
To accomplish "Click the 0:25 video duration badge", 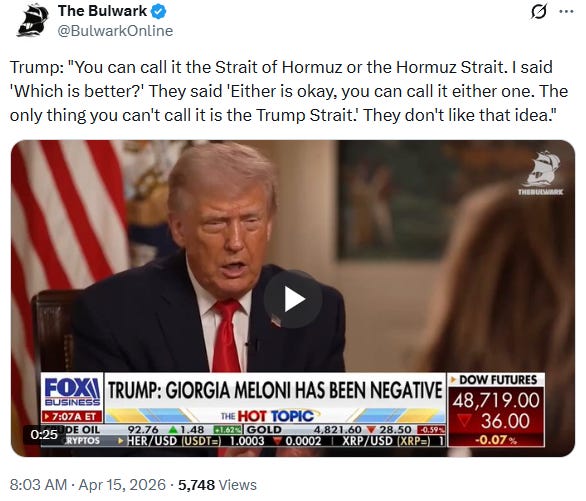I will [44, 434].
